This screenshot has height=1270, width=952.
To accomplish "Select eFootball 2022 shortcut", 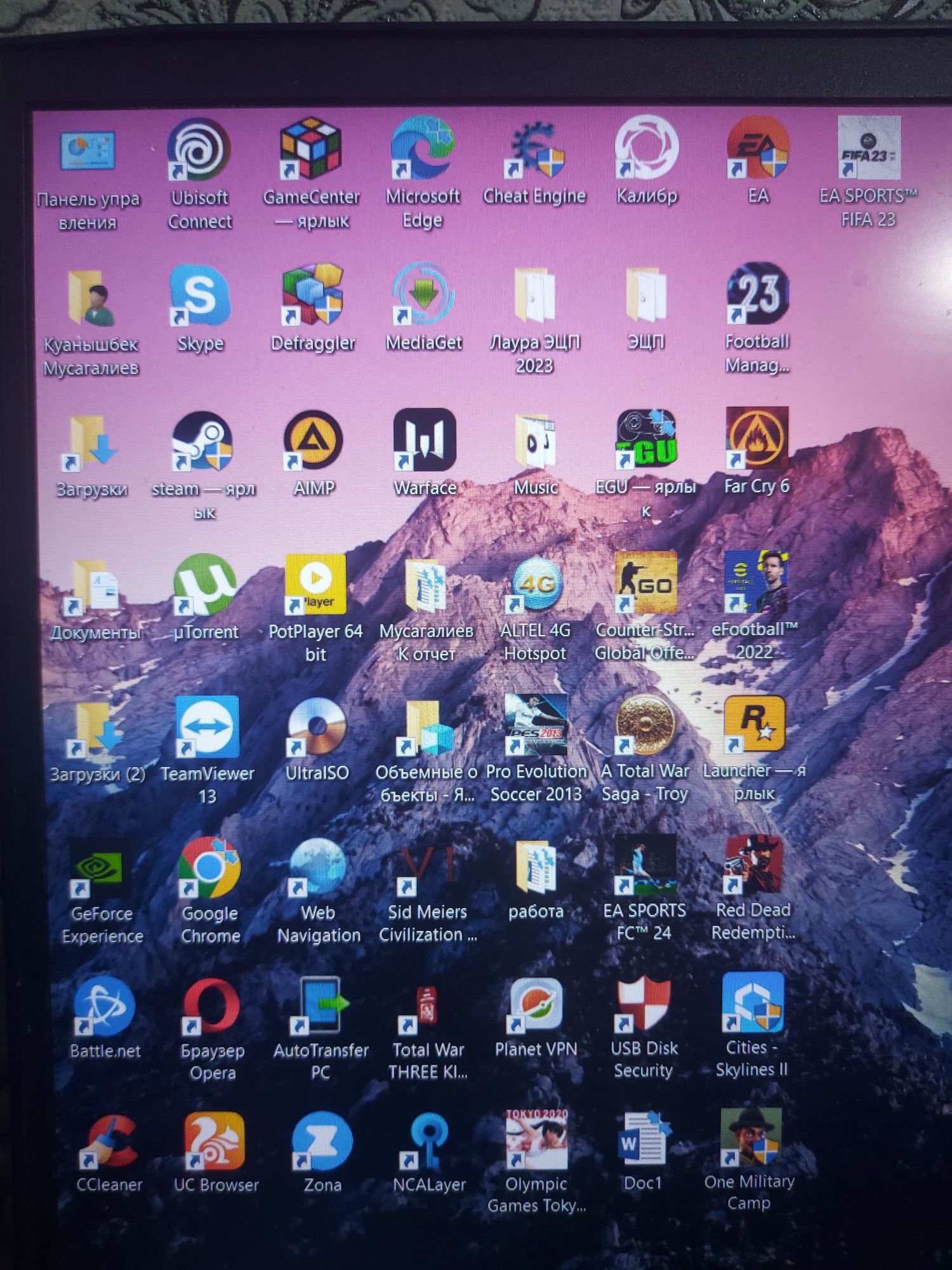I will coord(755,582).
